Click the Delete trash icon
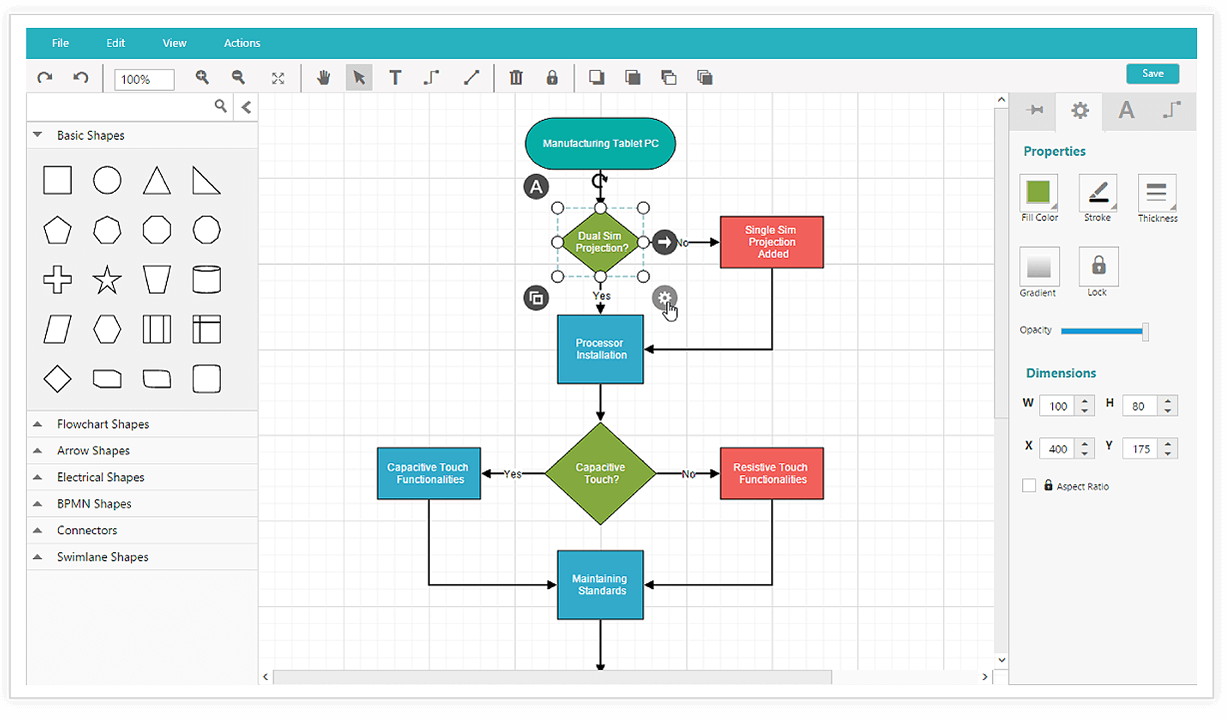 [516, 77]
